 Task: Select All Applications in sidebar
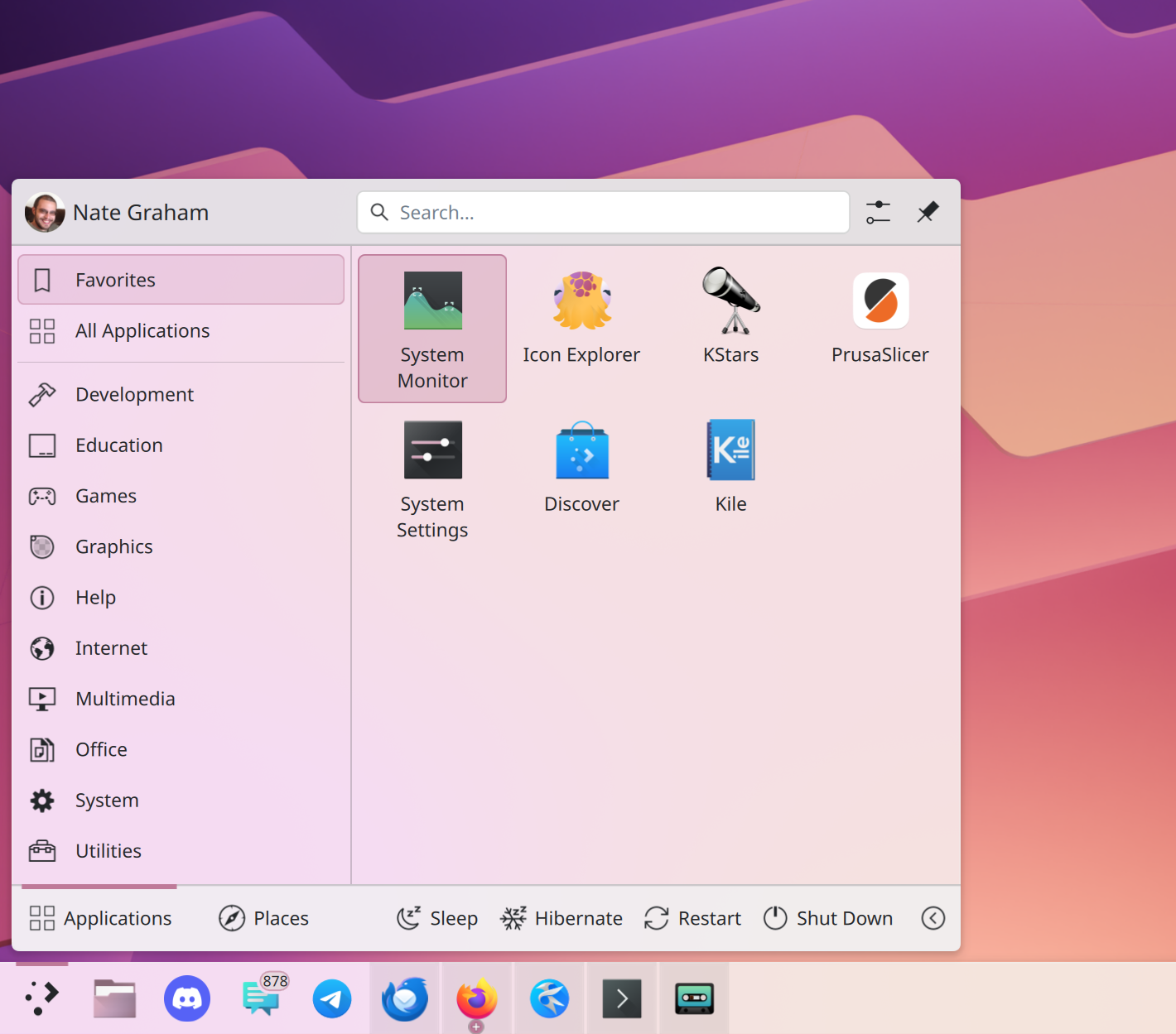[x=142, y=331]
